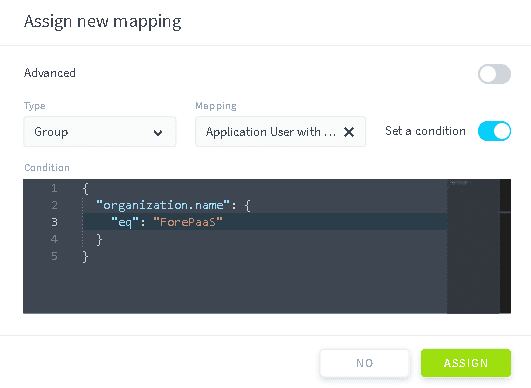The height and width of the screenshot is (388, 531).
Task: Toggle the Advanced switch on
Action: pyautogui.click(x=494, y=74)
